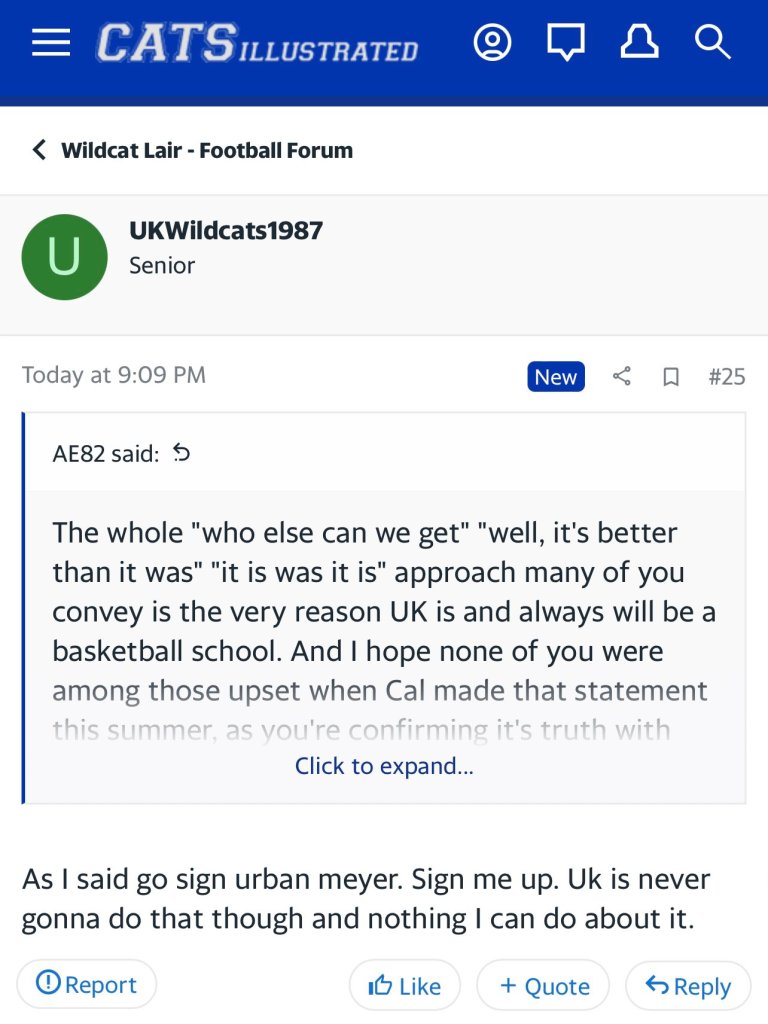
Task: Open the UKWildcats1987 username profile link
Action: (226, 230)
